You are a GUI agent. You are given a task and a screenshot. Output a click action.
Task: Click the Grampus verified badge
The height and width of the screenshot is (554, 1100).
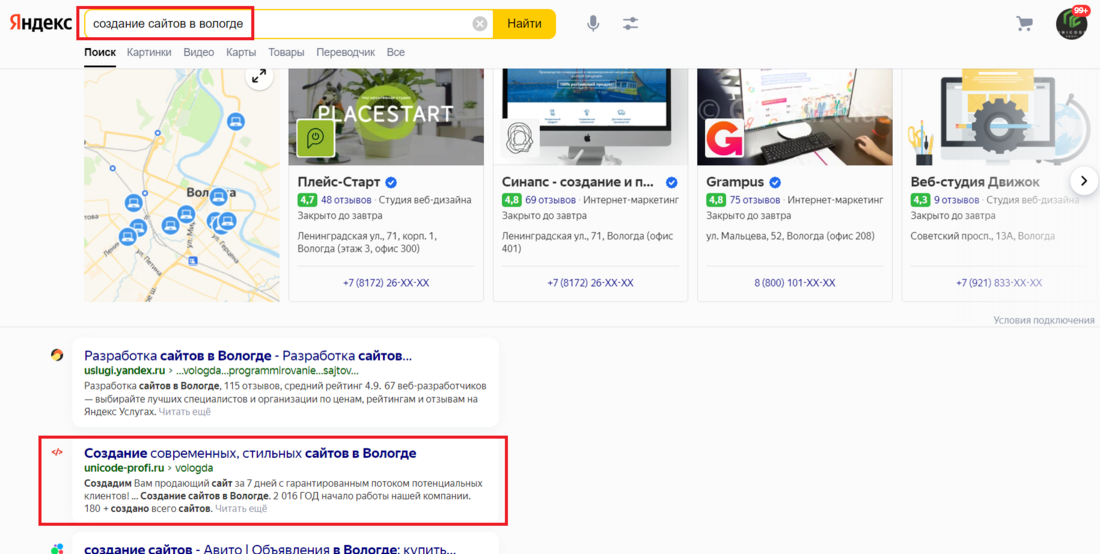(x=775, y=183)
